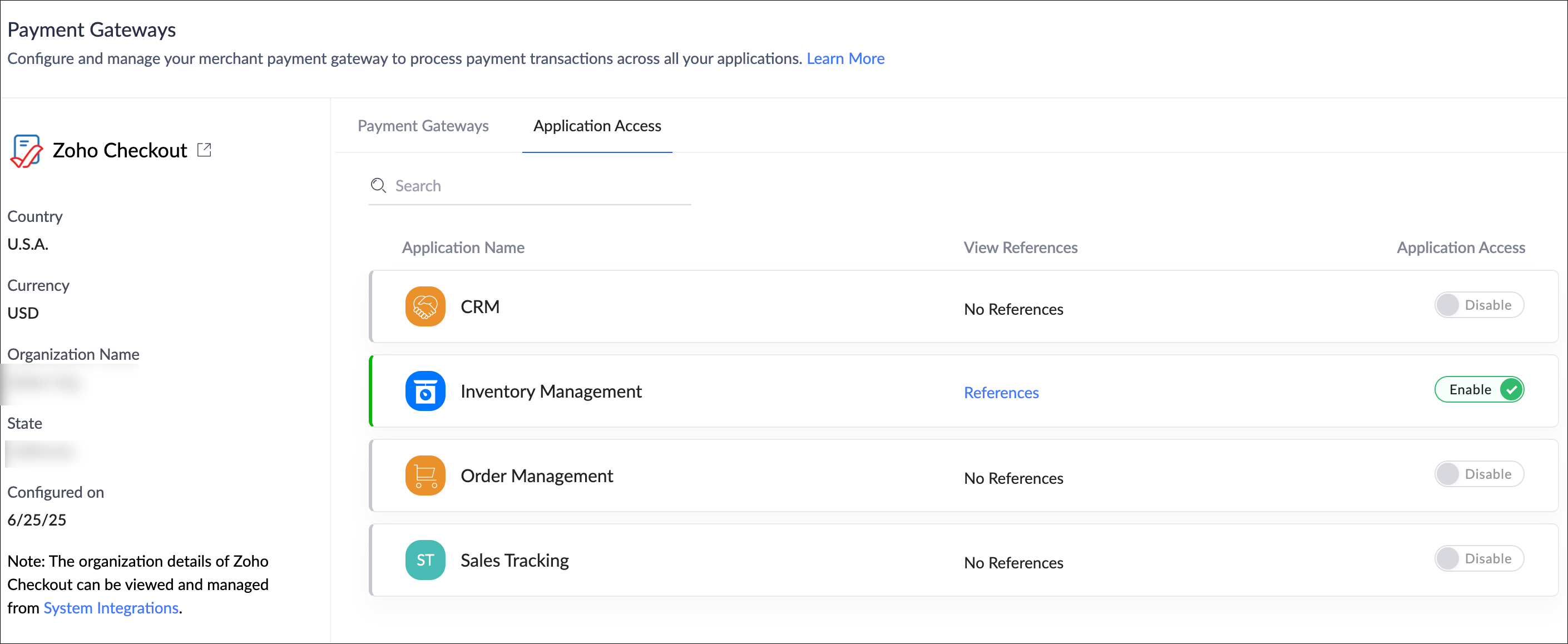Enable application access for CRM
The width and height of the screenshot is (1568, 644).
(1478, 305)
